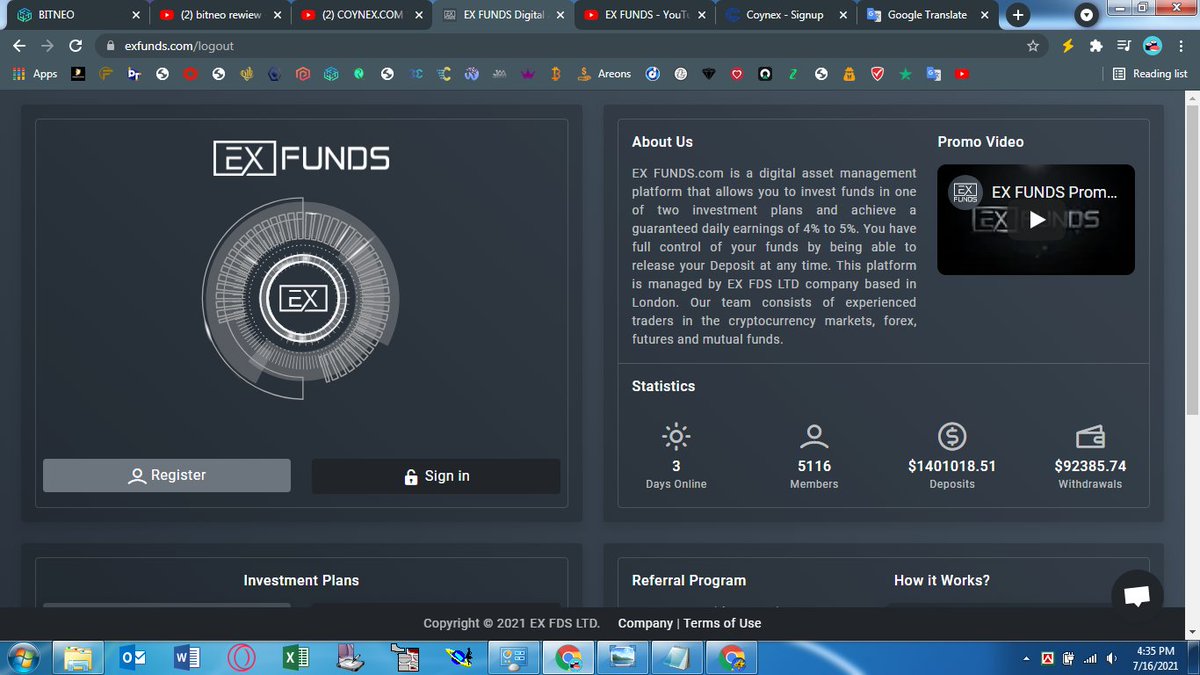The width and height of the screenshot is (1200, 675).
Task: Click the taskbar clock showing 4:35 PM
Action: [1155, 657]
